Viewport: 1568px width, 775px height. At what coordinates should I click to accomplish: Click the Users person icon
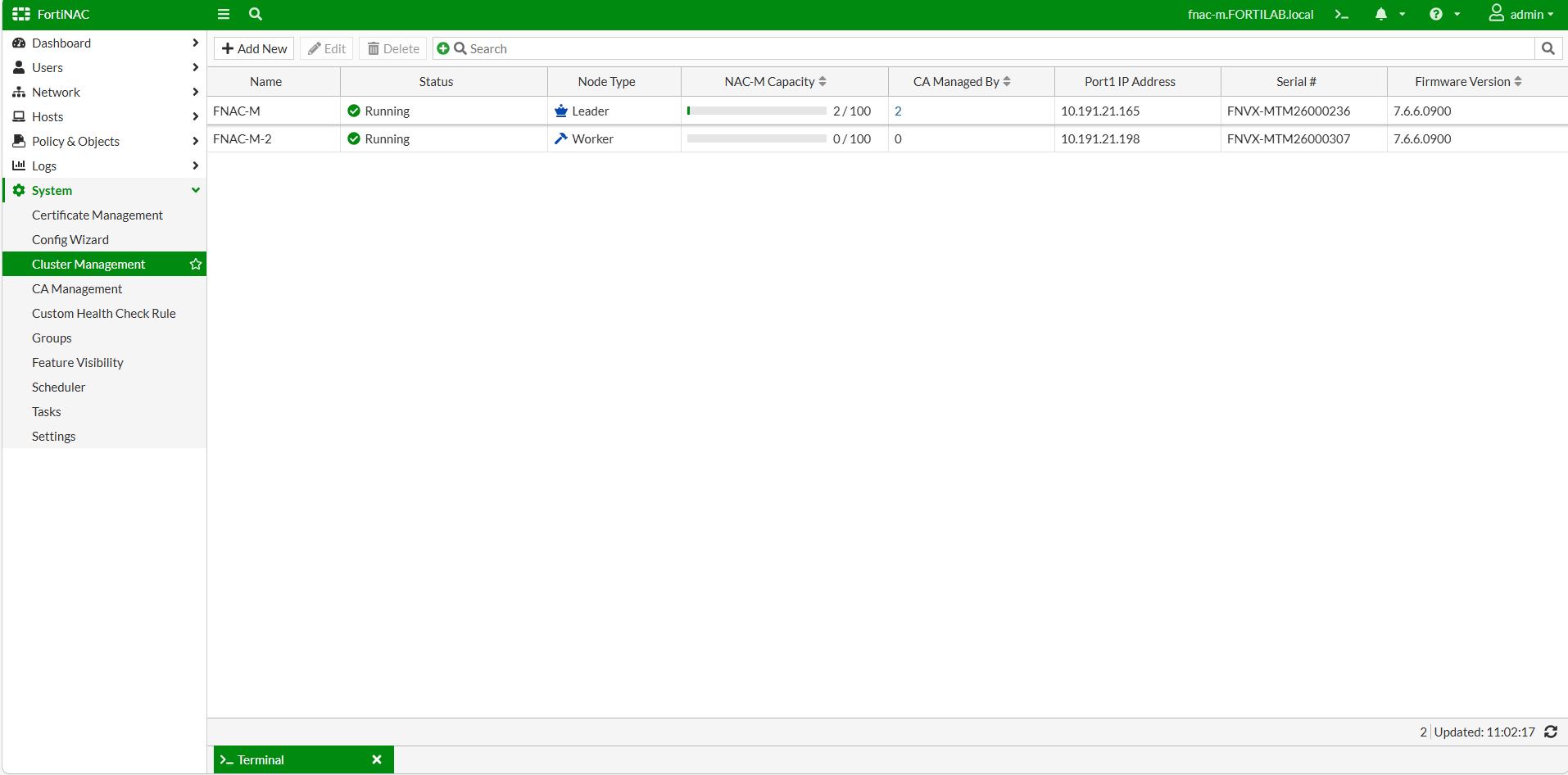point(19,67)
